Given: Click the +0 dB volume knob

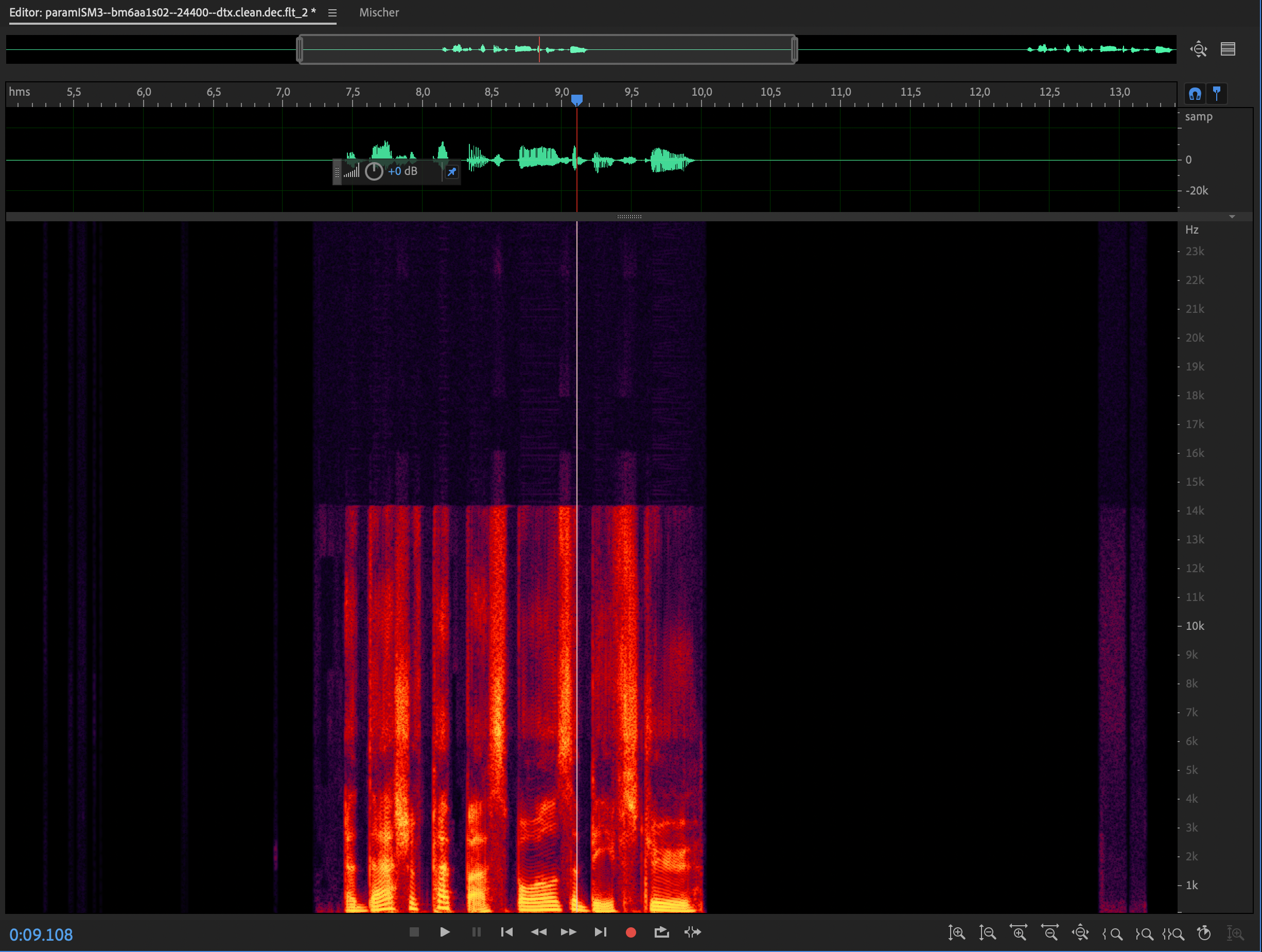Looking at the screenshot, I should (x=374, y=171).
